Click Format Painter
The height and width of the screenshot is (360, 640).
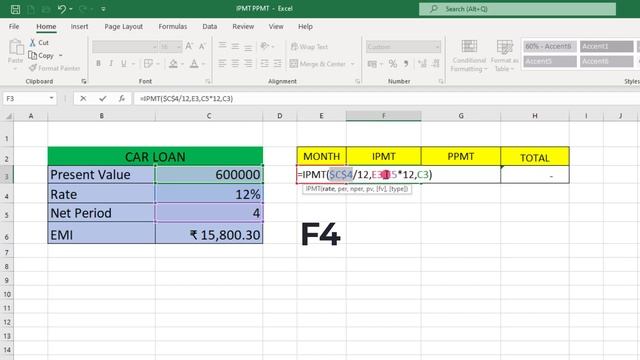click(x=55, y=68)
